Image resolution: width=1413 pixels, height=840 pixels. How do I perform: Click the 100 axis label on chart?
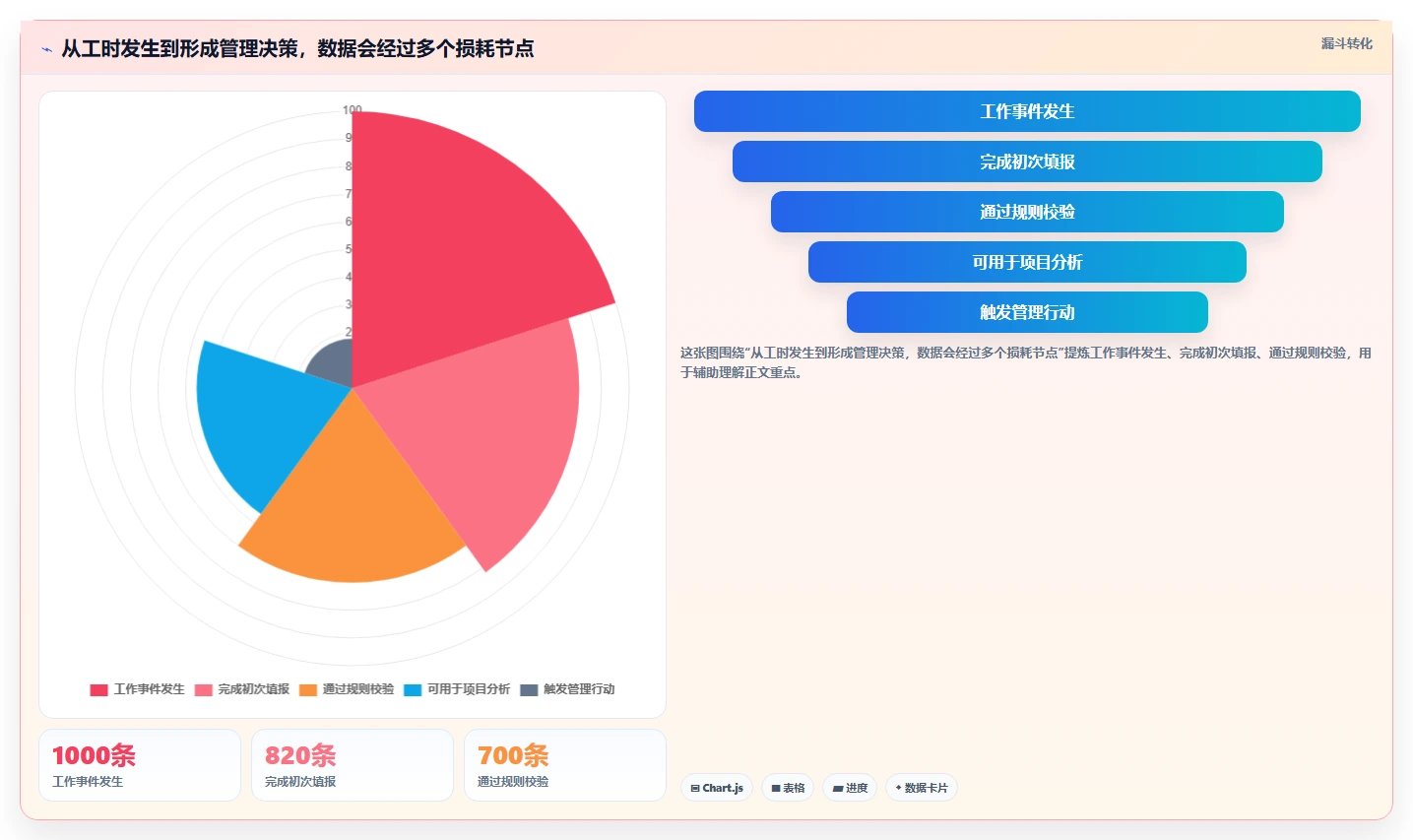click(353, 109)
